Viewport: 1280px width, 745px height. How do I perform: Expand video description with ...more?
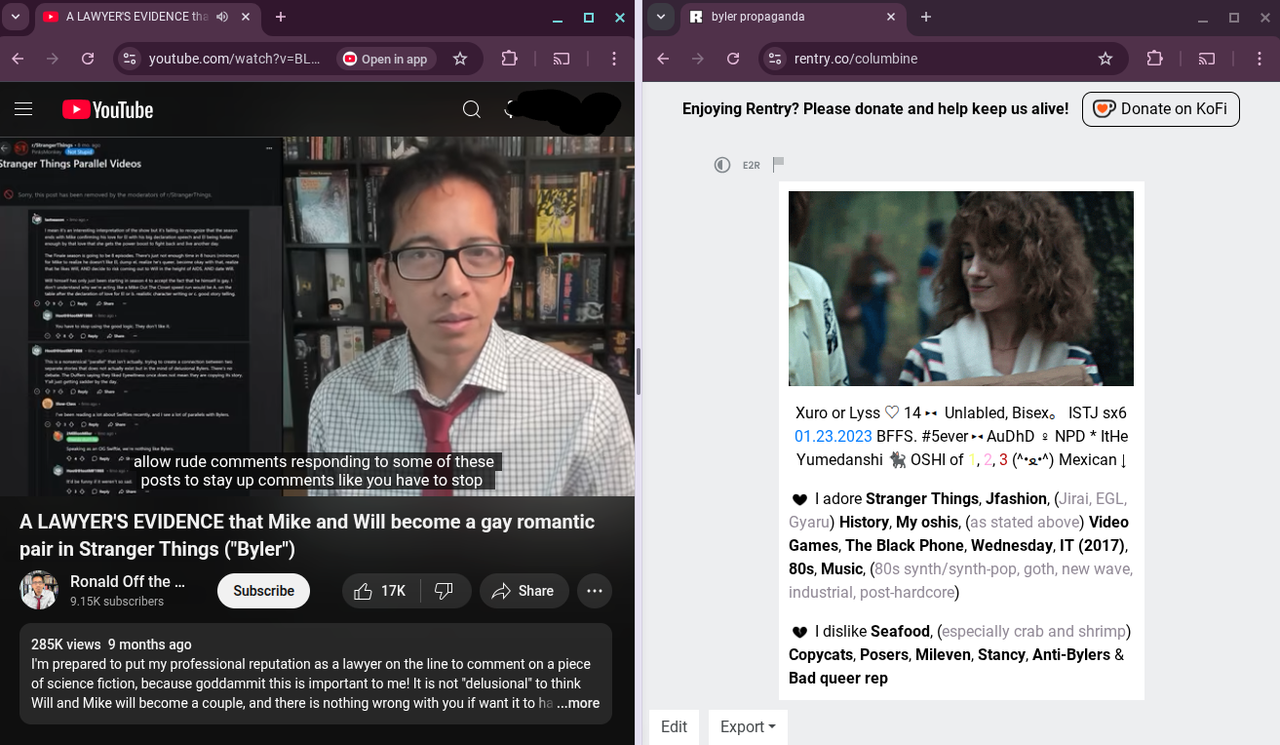tap(577, 703)
